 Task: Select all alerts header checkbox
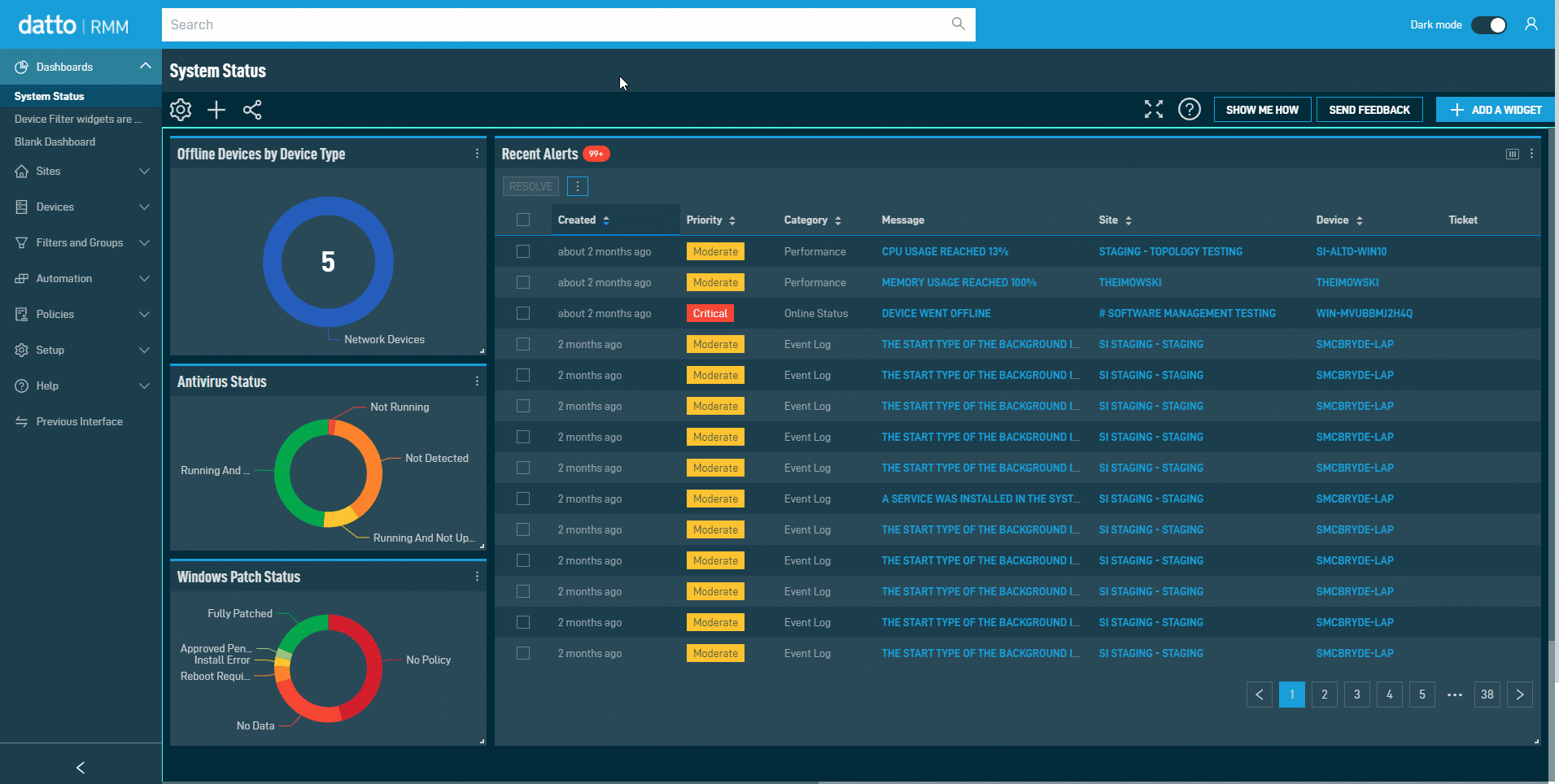coord(523,220)
